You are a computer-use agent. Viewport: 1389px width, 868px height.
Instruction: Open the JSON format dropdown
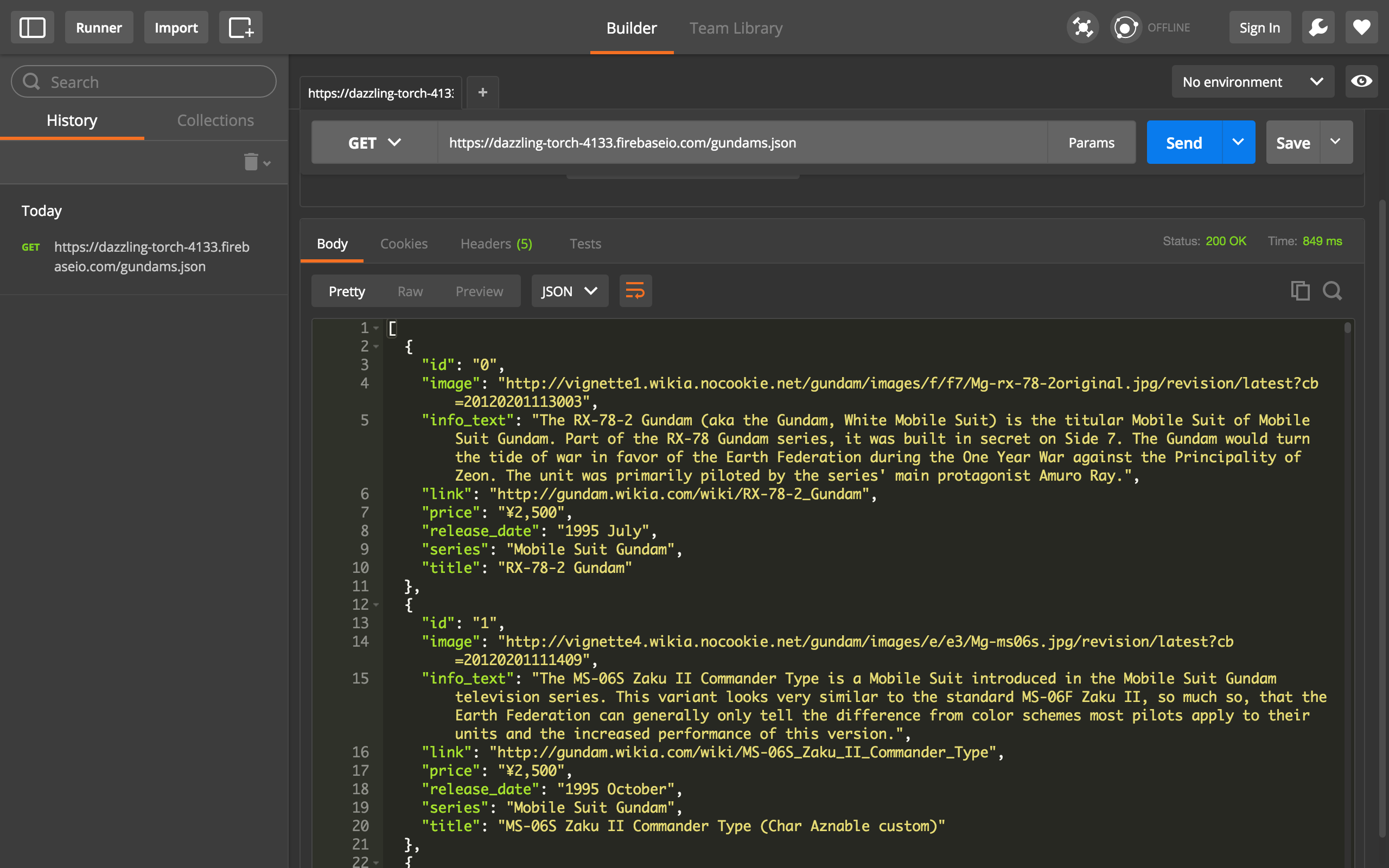point(569,292)
